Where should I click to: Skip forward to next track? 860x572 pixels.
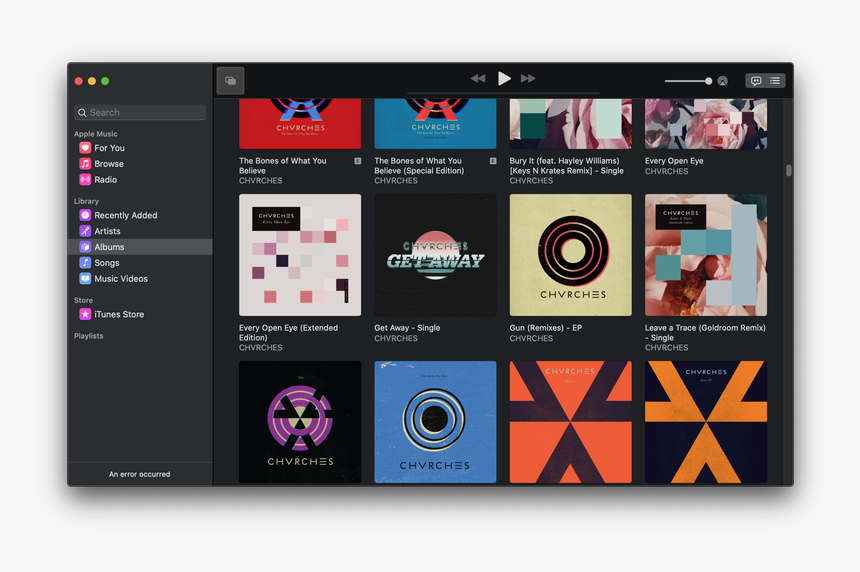(x=528, y=79)
